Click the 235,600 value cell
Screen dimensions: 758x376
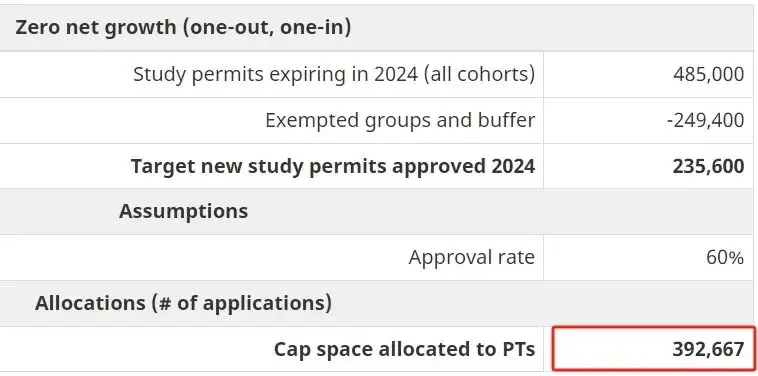click(x=648, y=166)
